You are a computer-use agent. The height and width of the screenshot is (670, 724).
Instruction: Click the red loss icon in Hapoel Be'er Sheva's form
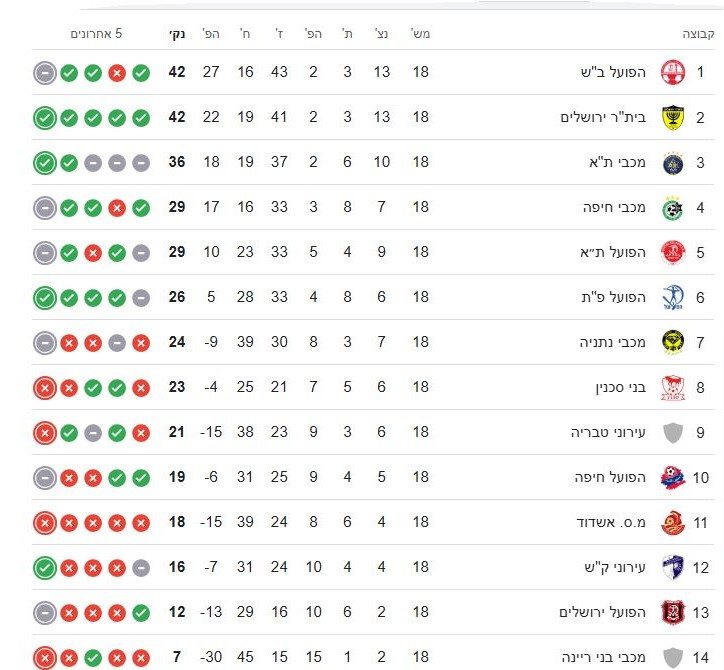[117, 73]
